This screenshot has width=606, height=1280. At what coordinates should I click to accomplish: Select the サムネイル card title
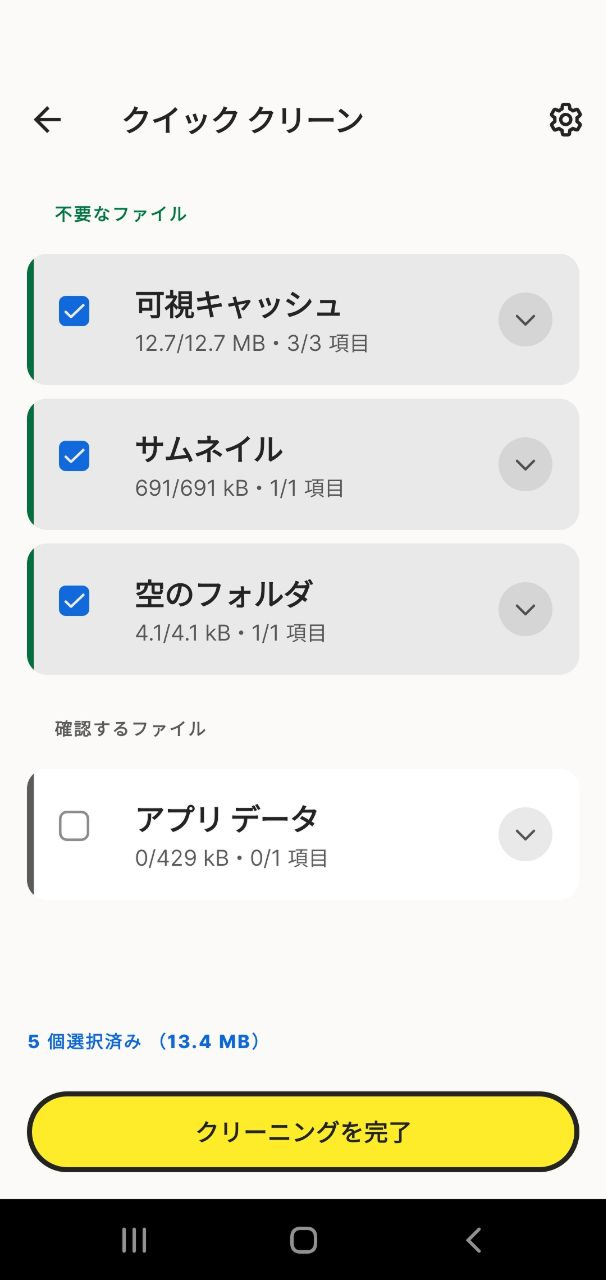(209, 449)
